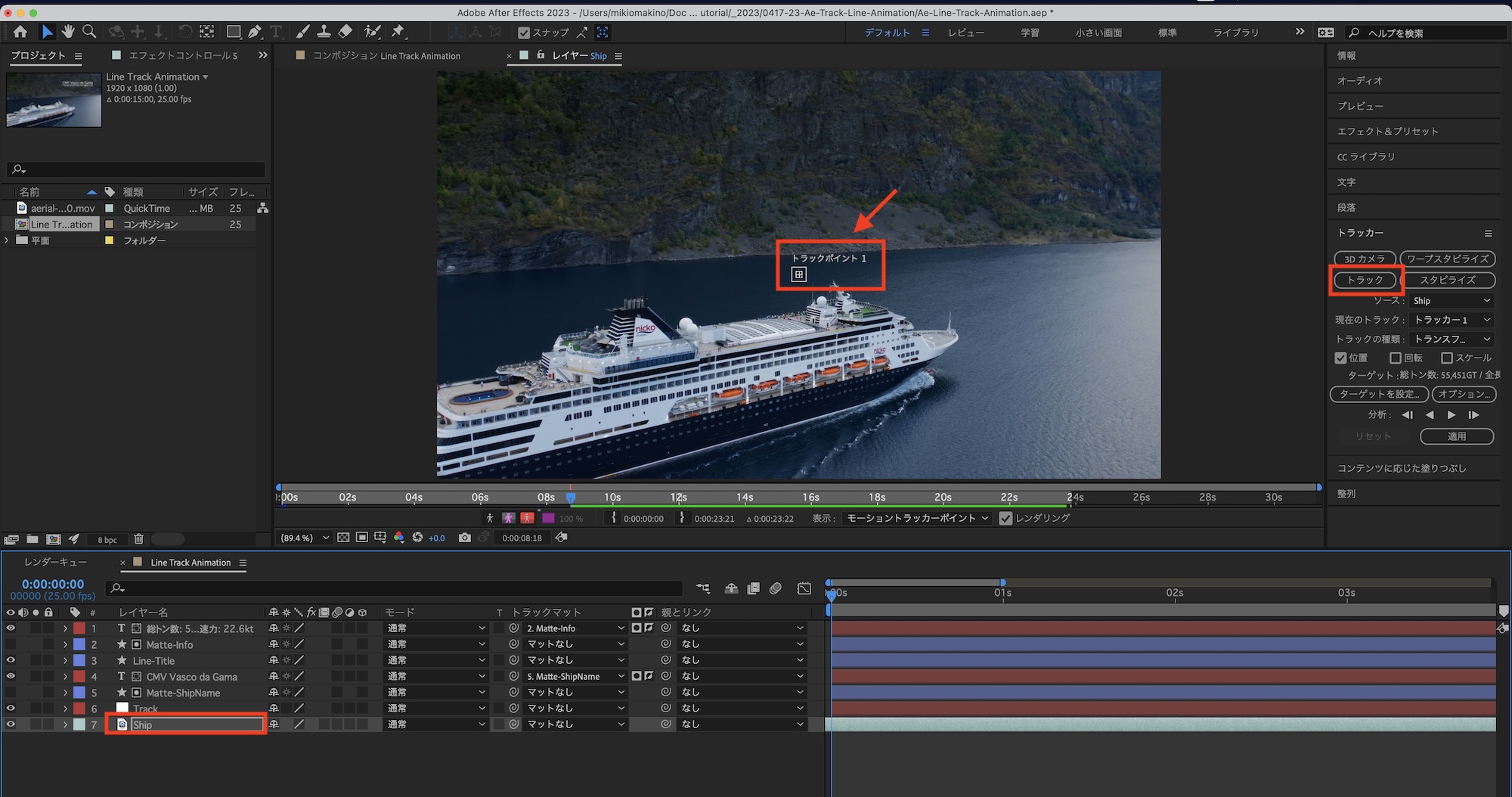This screenshot has height=797, width=1512.
Task: Open the motion tracker point view dropdown
Action: [x=917, y=518]
